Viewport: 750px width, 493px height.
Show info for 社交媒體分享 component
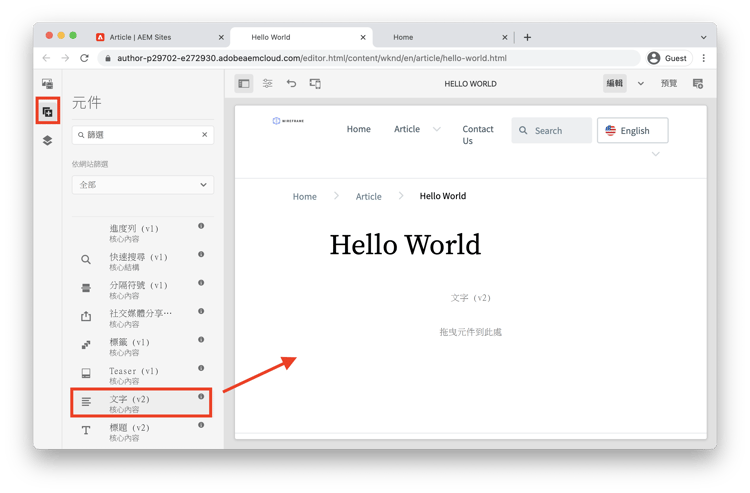[201, 311]
